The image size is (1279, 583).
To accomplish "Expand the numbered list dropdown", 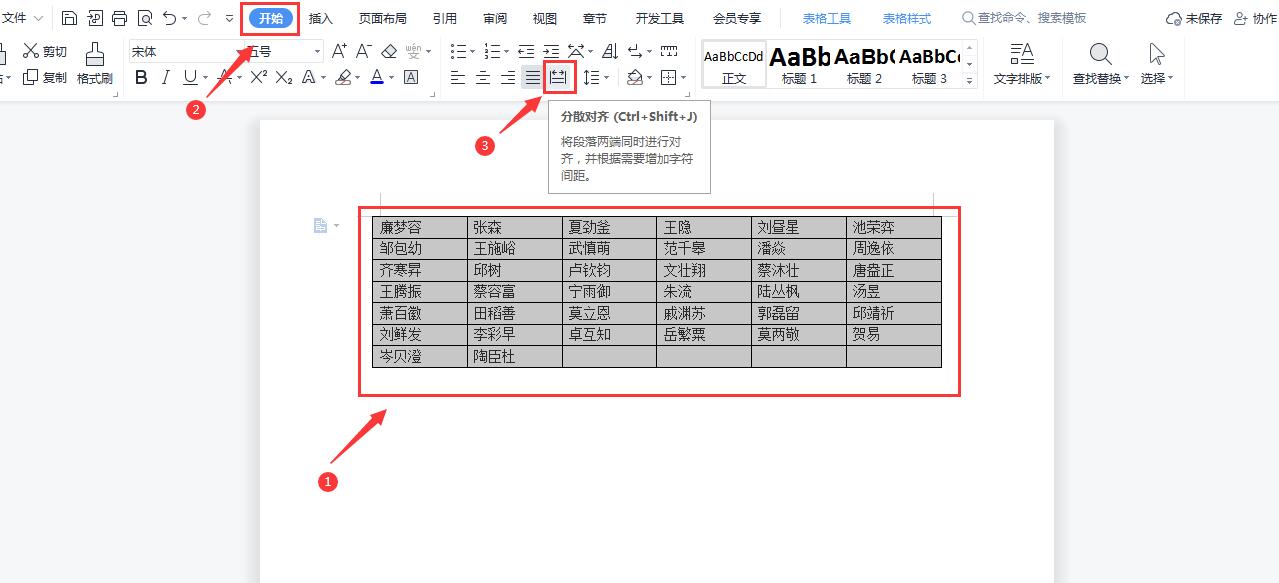I will (507, 51).
